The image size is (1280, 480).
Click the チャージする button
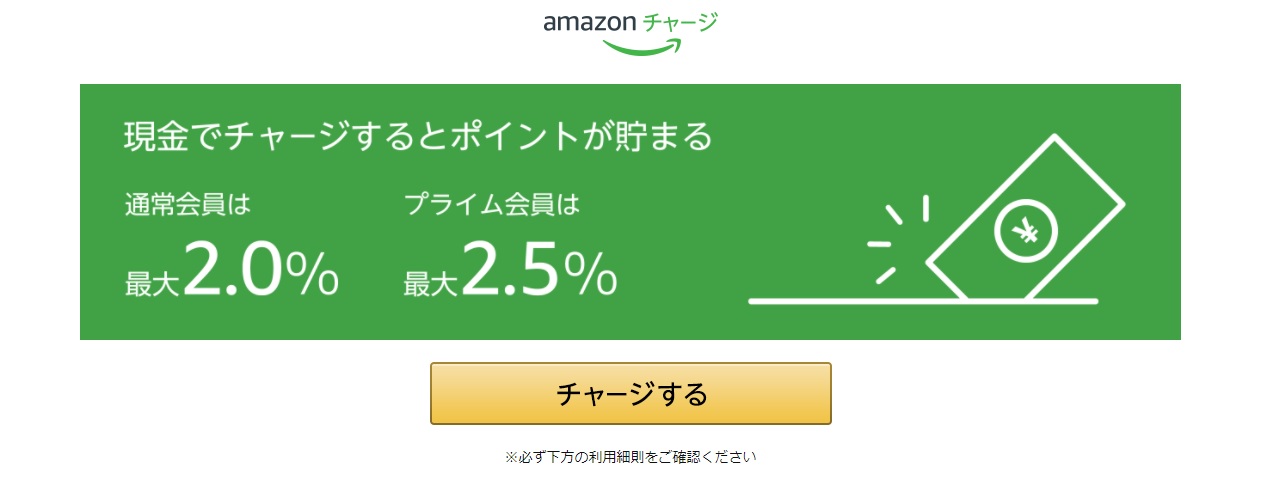click(x=631, y=393)
